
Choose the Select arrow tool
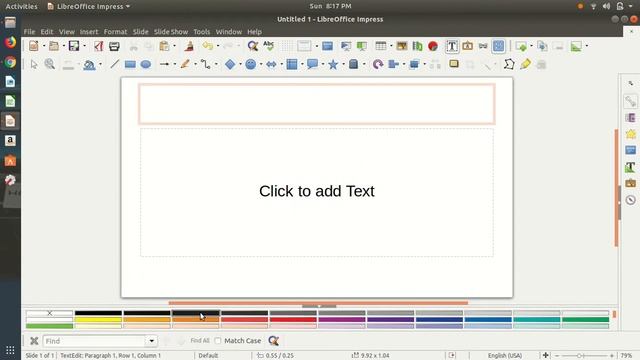pos(34,64)
